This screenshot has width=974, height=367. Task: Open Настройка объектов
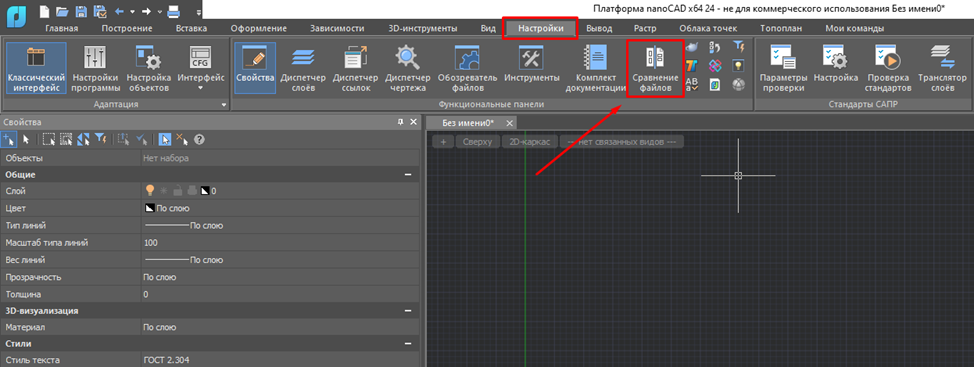tap(149, 68)
